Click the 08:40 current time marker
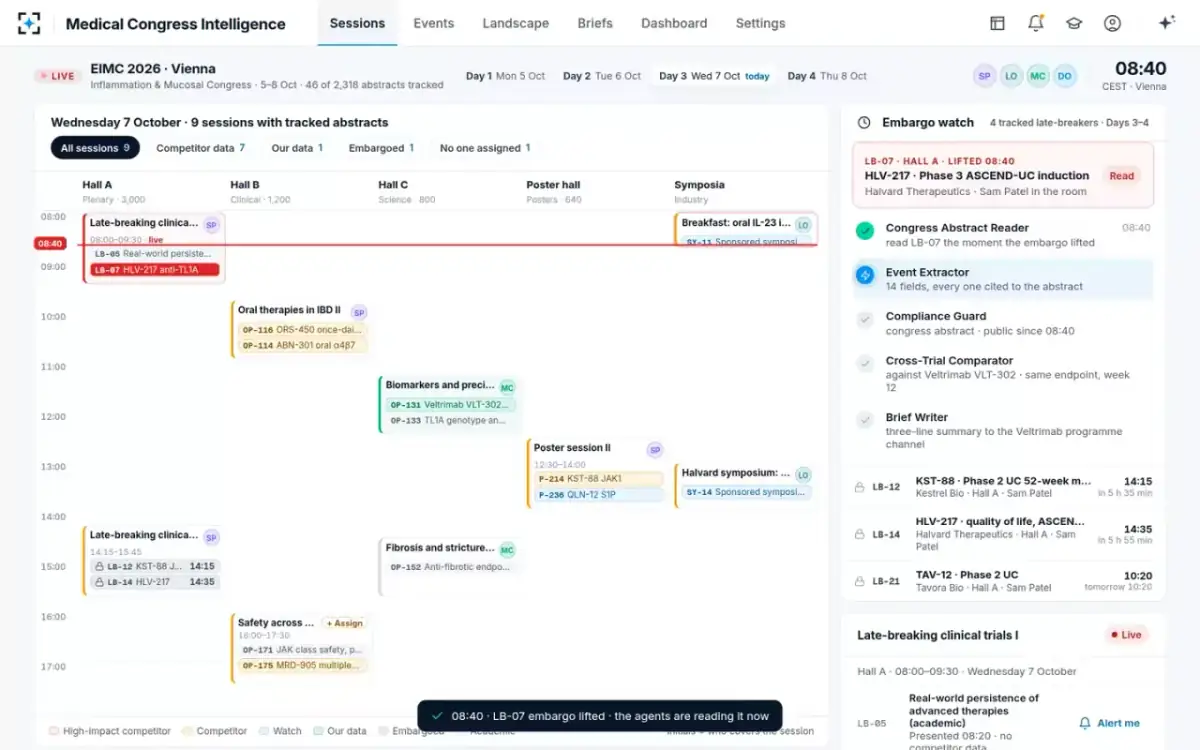Image resolution: width=1200 pixels, height=750 pixels. coord(50,244)
